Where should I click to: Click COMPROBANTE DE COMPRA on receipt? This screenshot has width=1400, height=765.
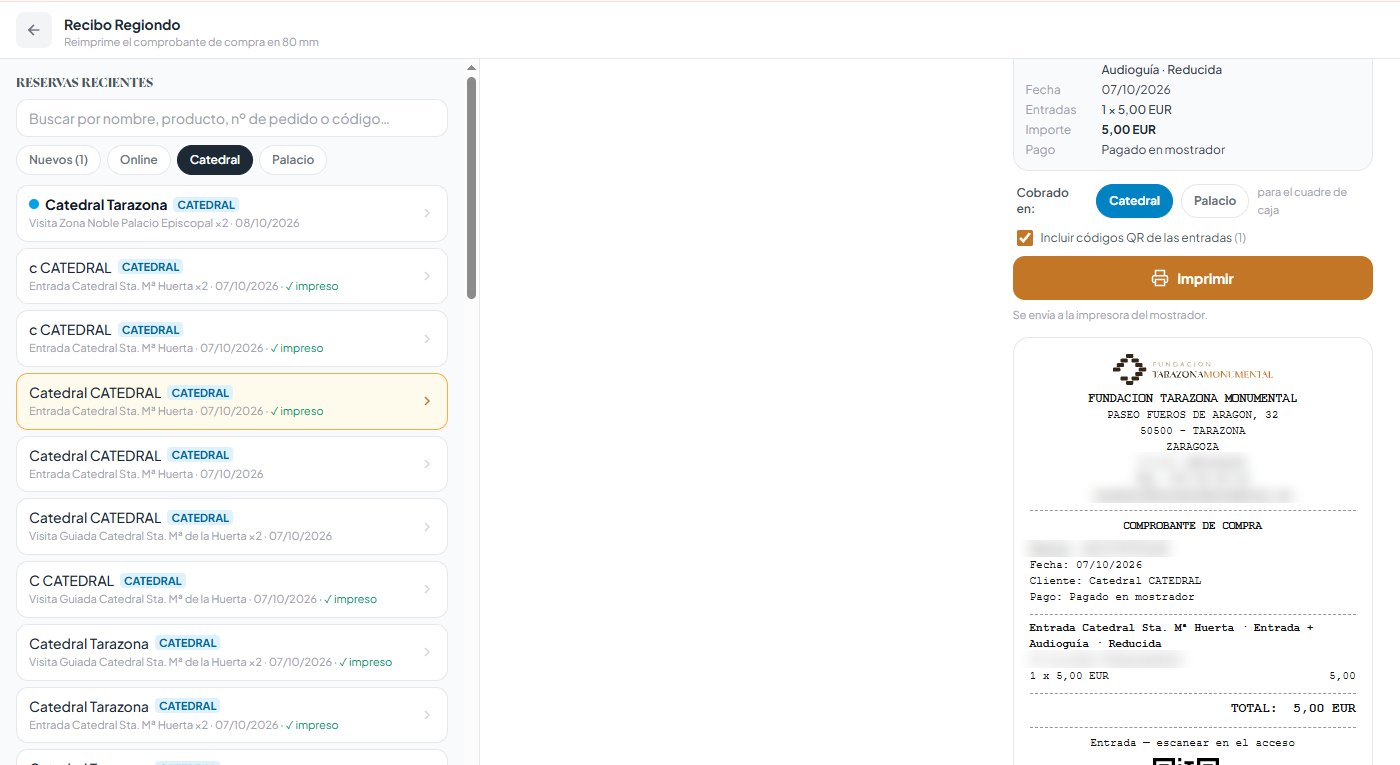coord(1192,525)
